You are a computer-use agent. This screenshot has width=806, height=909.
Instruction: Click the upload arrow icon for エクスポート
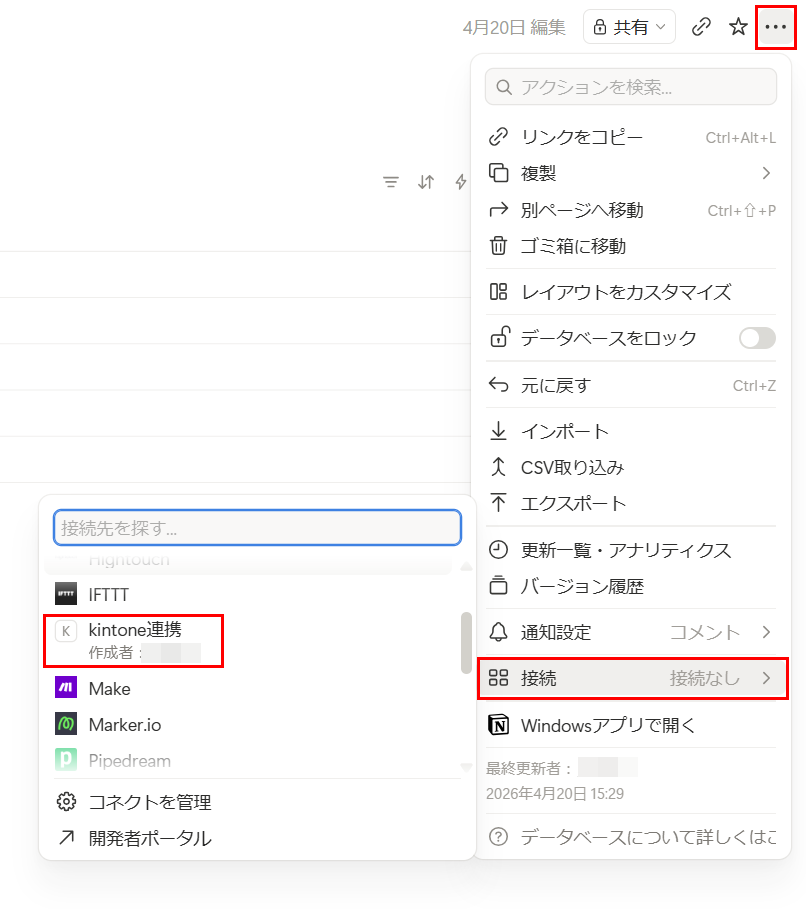tap(498, 503)
